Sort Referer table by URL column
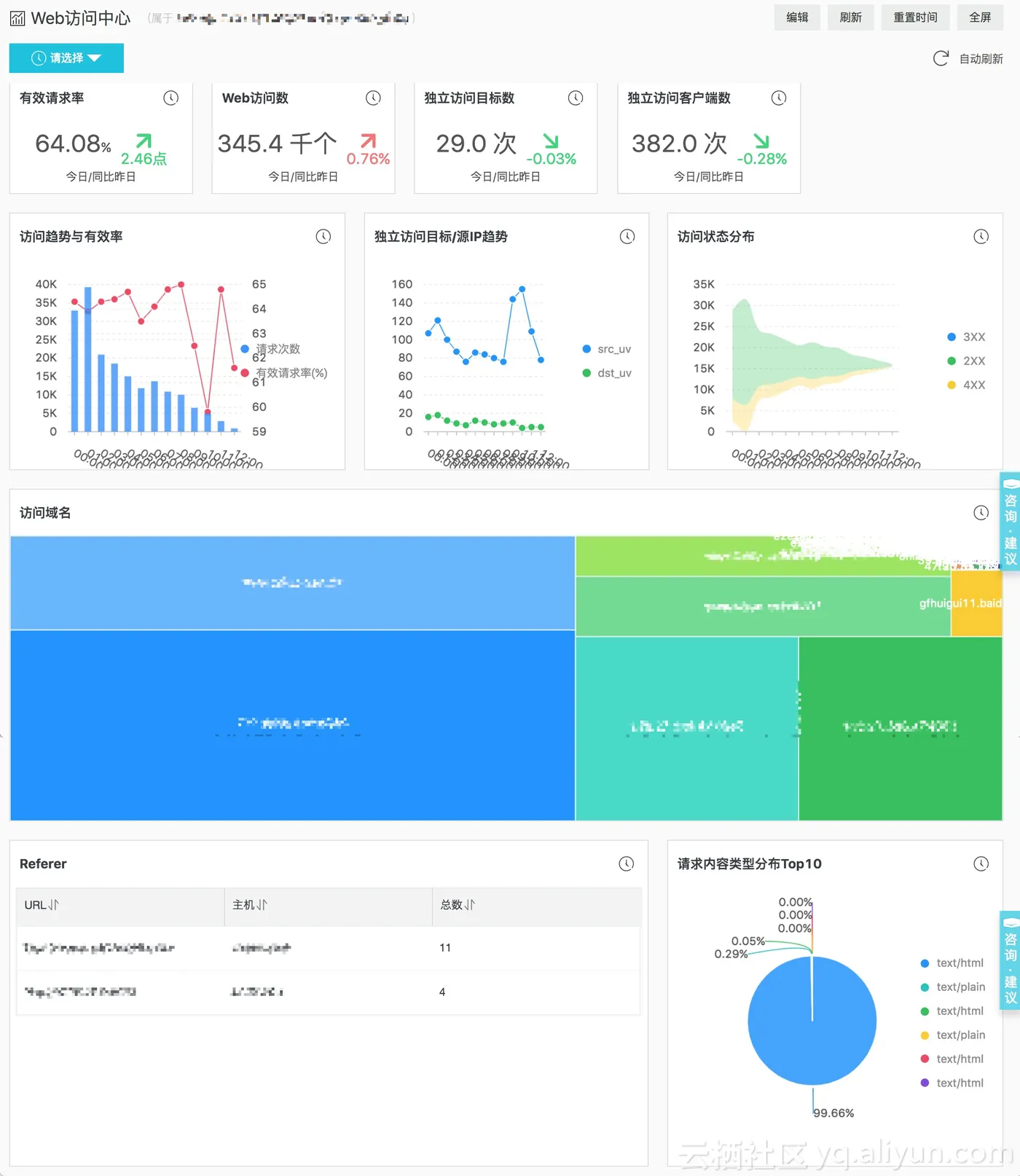The height and width of the screenshot is (1176, 1020). tap(53, 905)
